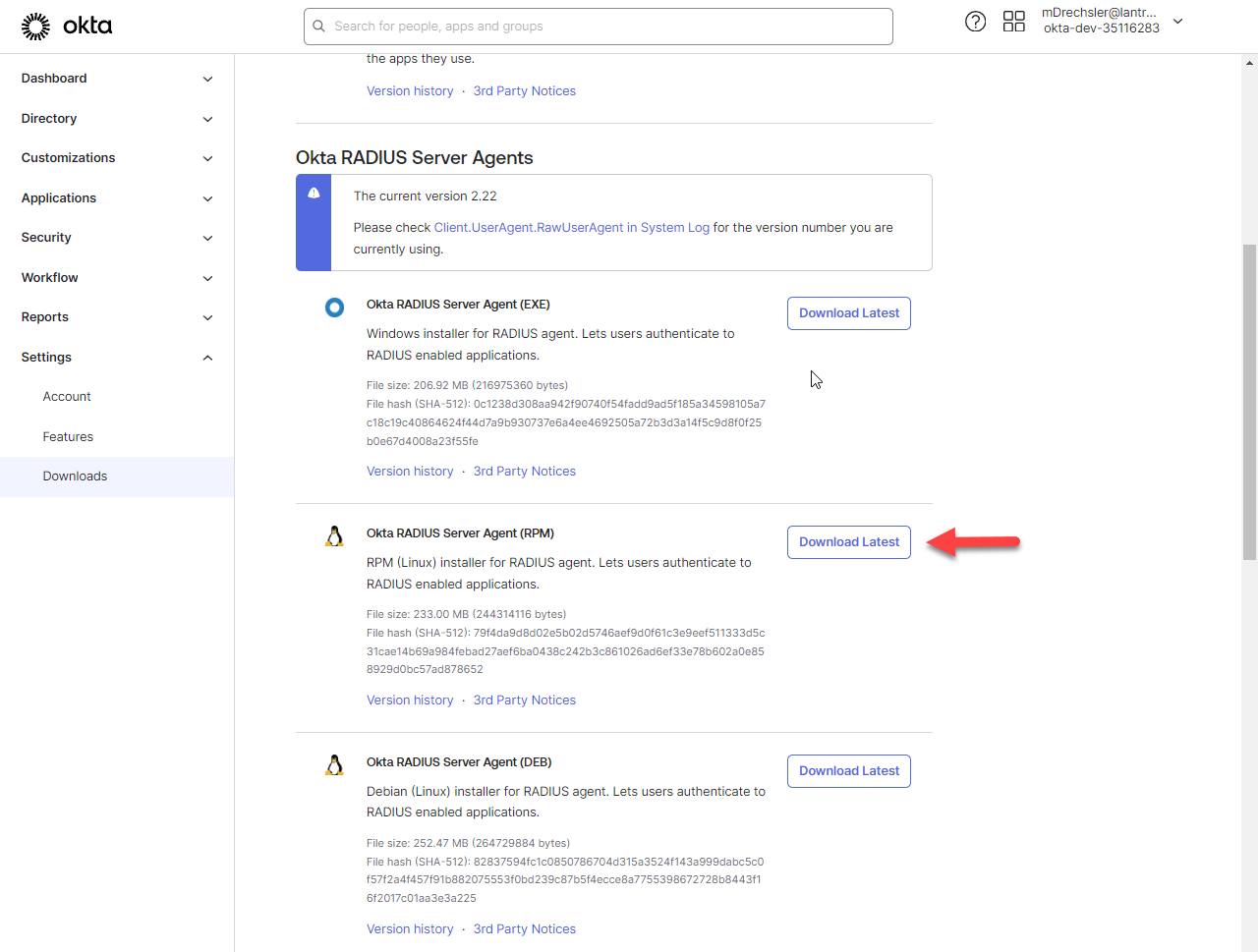Click the 'The current version 2.22' text
This screenshot has height=952, width=1258.
(x=426, y=196)
